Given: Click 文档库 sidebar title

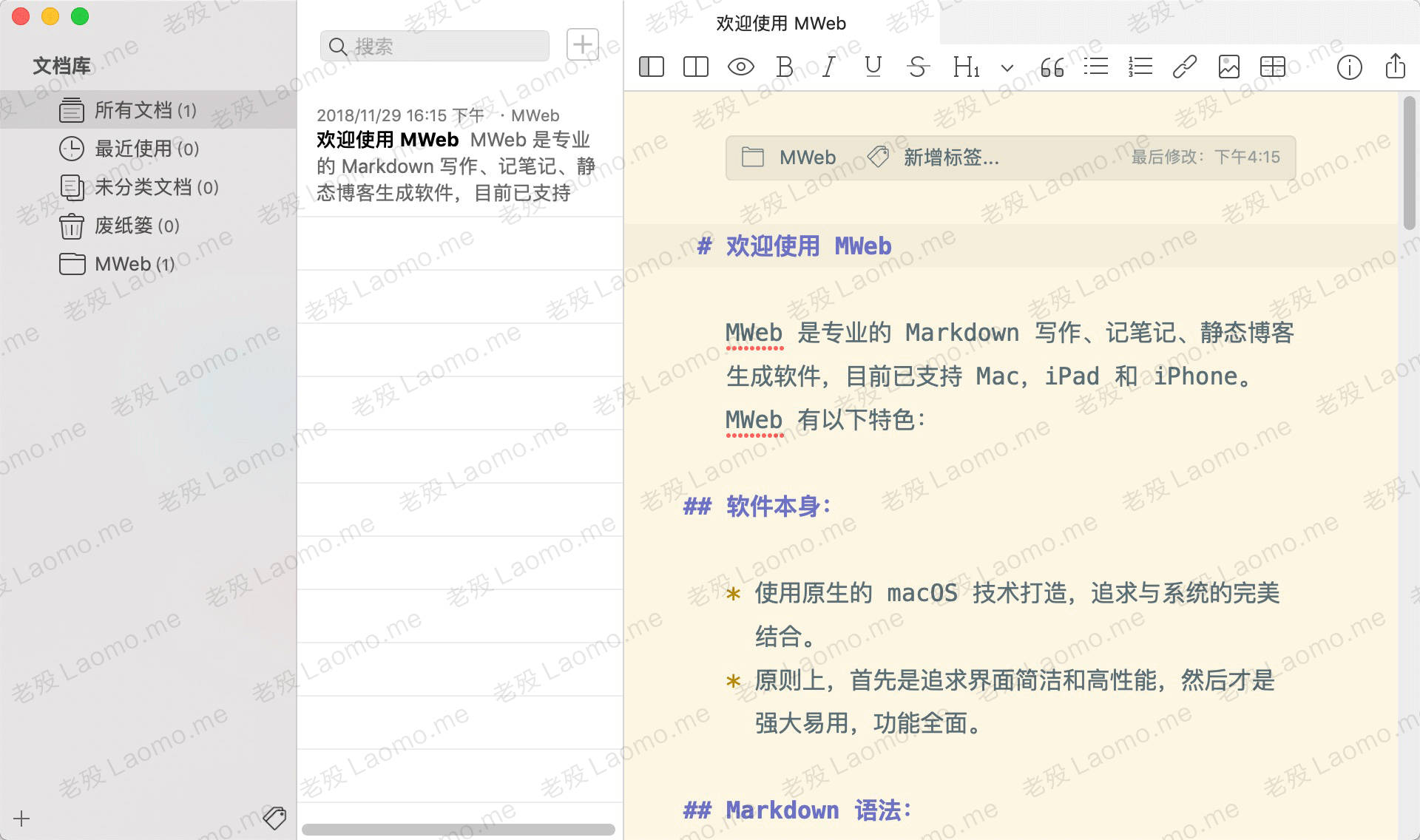Looking at the screenshot, I should click(x=61, y=66).
